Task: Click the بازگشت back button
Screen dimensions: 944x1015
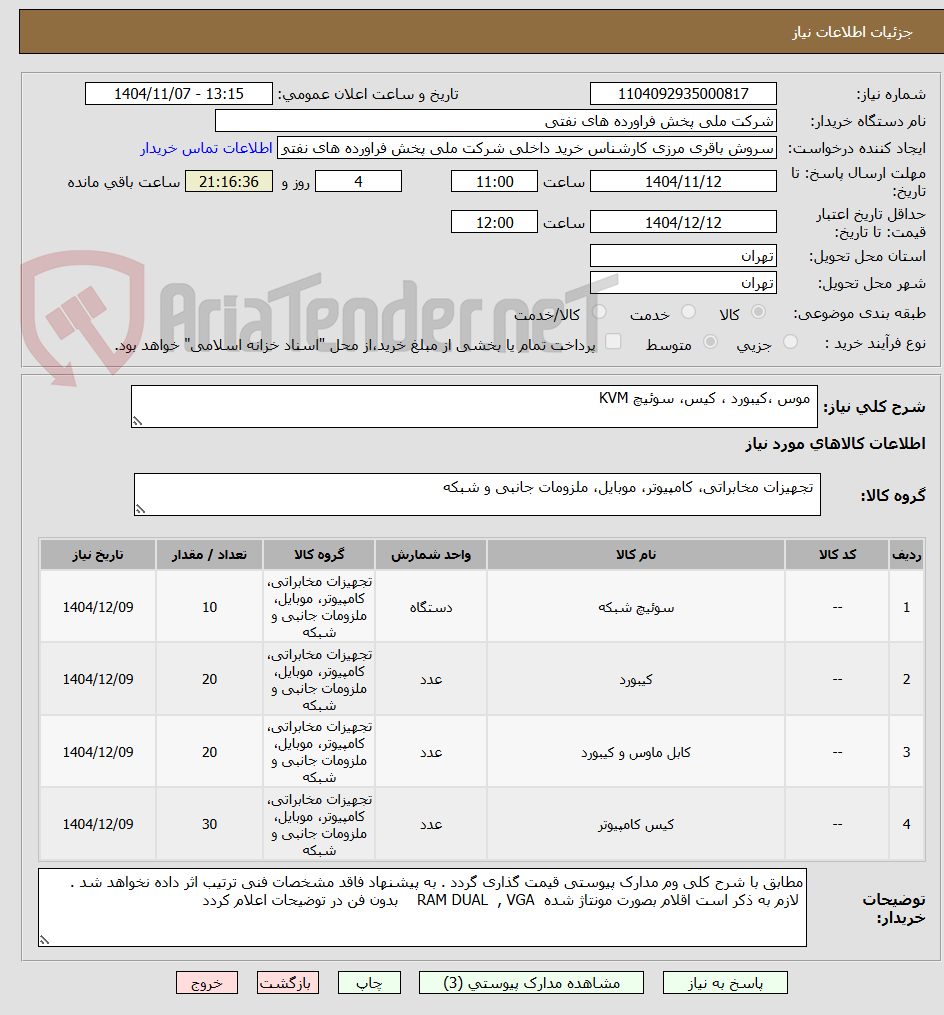Action: [x=287, y=983]
